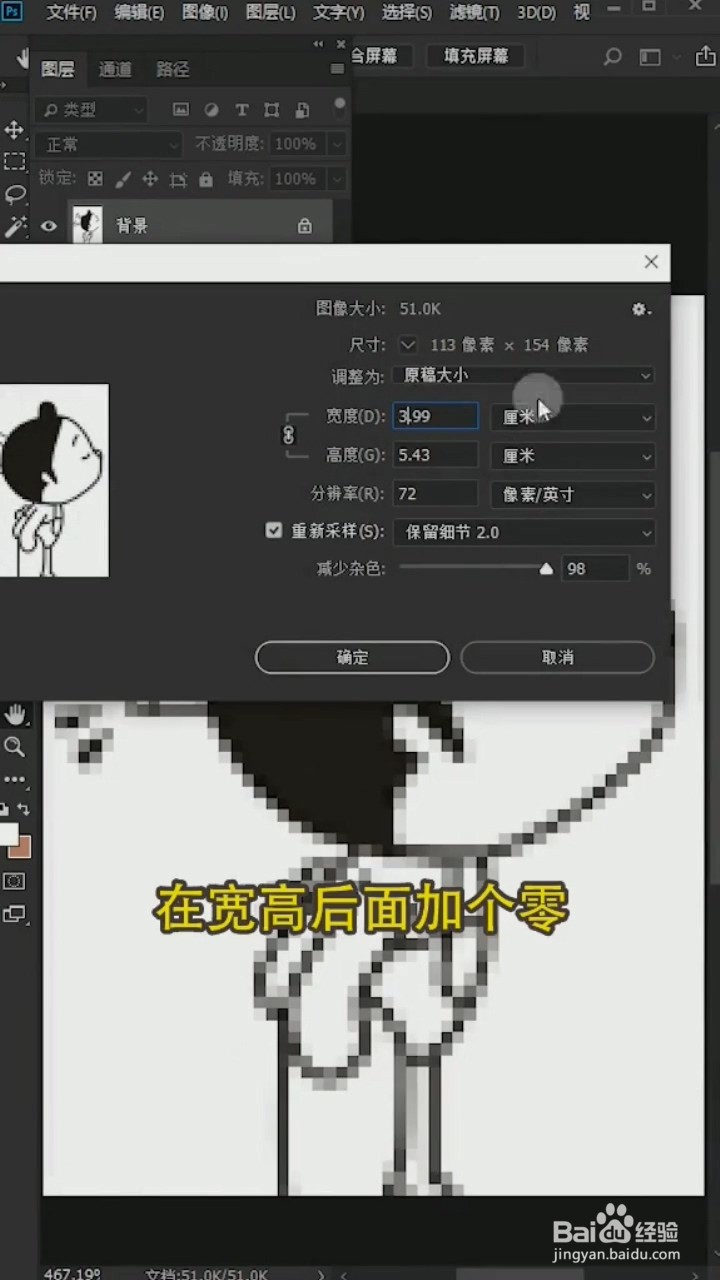Image resolution: width=720 pixels, height=1280 pixels.
Task: Lock artboard nesting icon
Action: [x=178, y=179]
